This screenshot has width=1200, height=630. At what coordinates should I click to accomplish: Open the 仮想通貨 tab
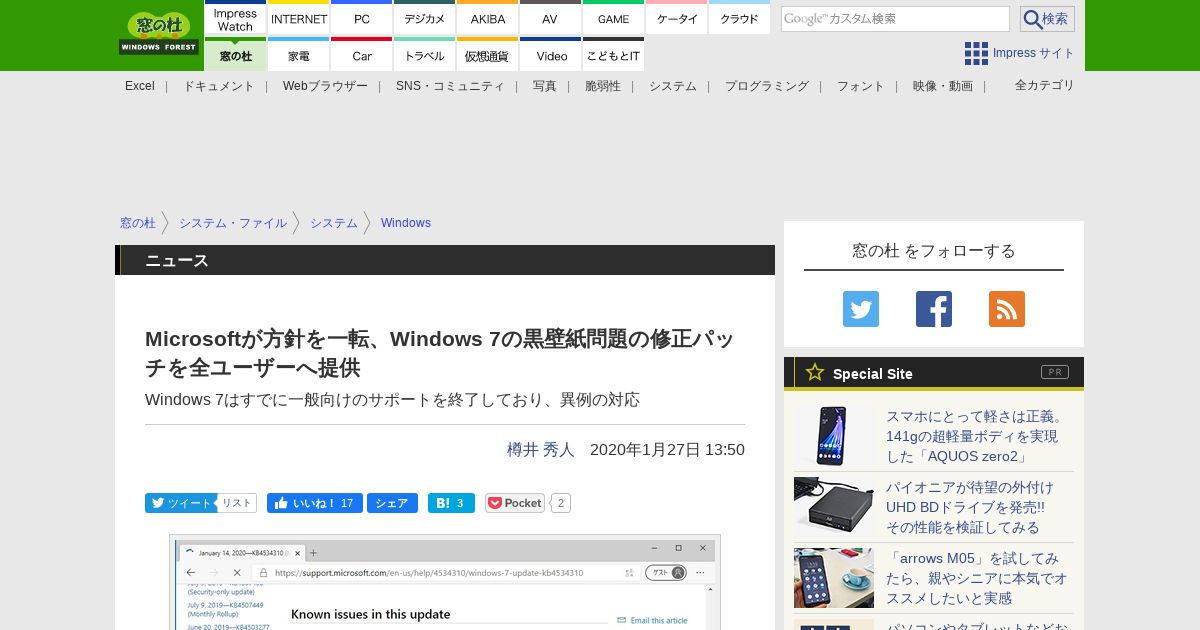(x=488, y=55)
